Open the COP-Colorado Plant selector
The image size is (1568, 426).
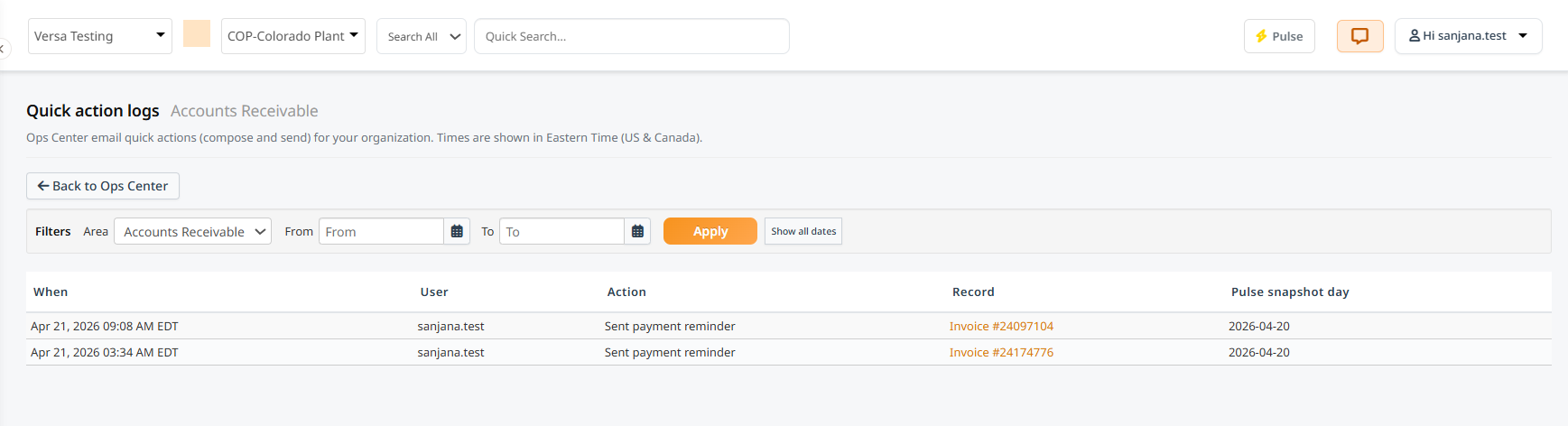pos(293,36)
